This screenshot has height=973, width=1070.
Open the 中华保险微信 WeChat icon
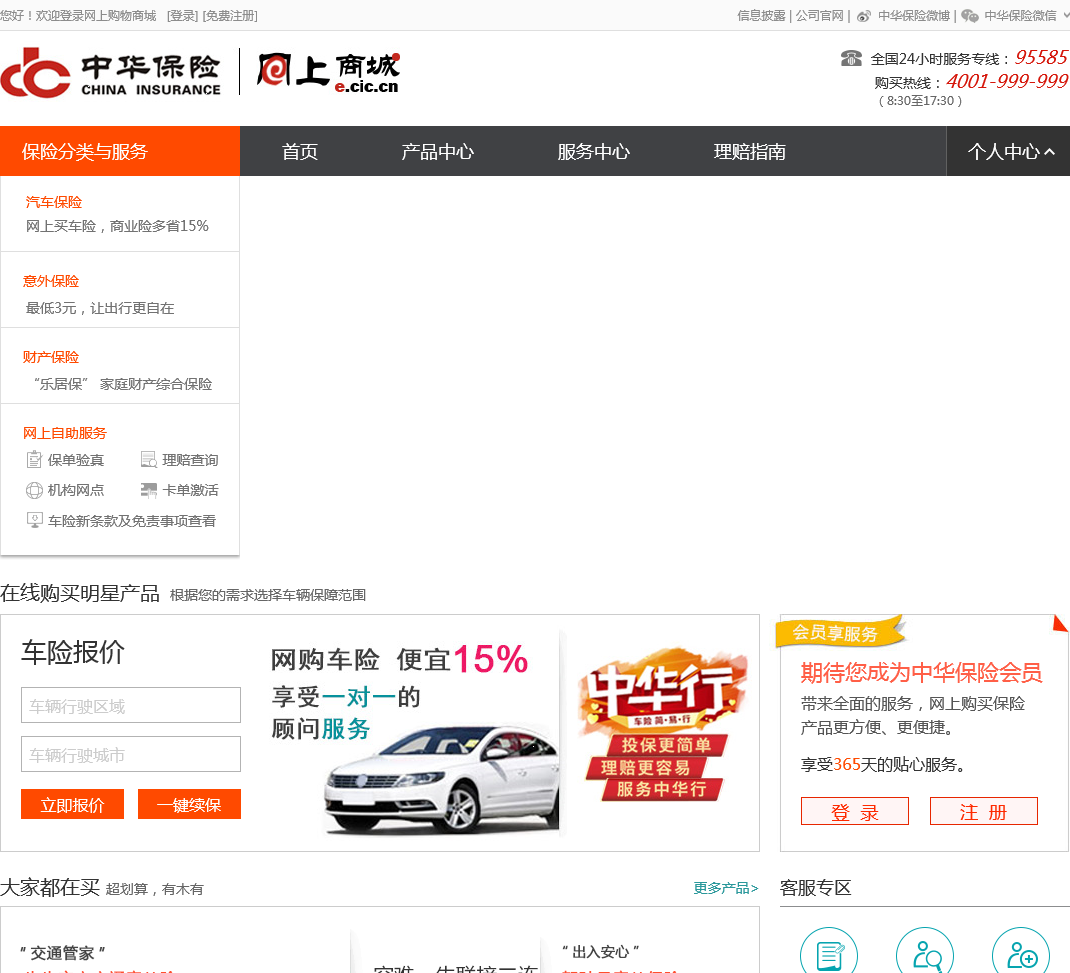click(x=970, y=16)
